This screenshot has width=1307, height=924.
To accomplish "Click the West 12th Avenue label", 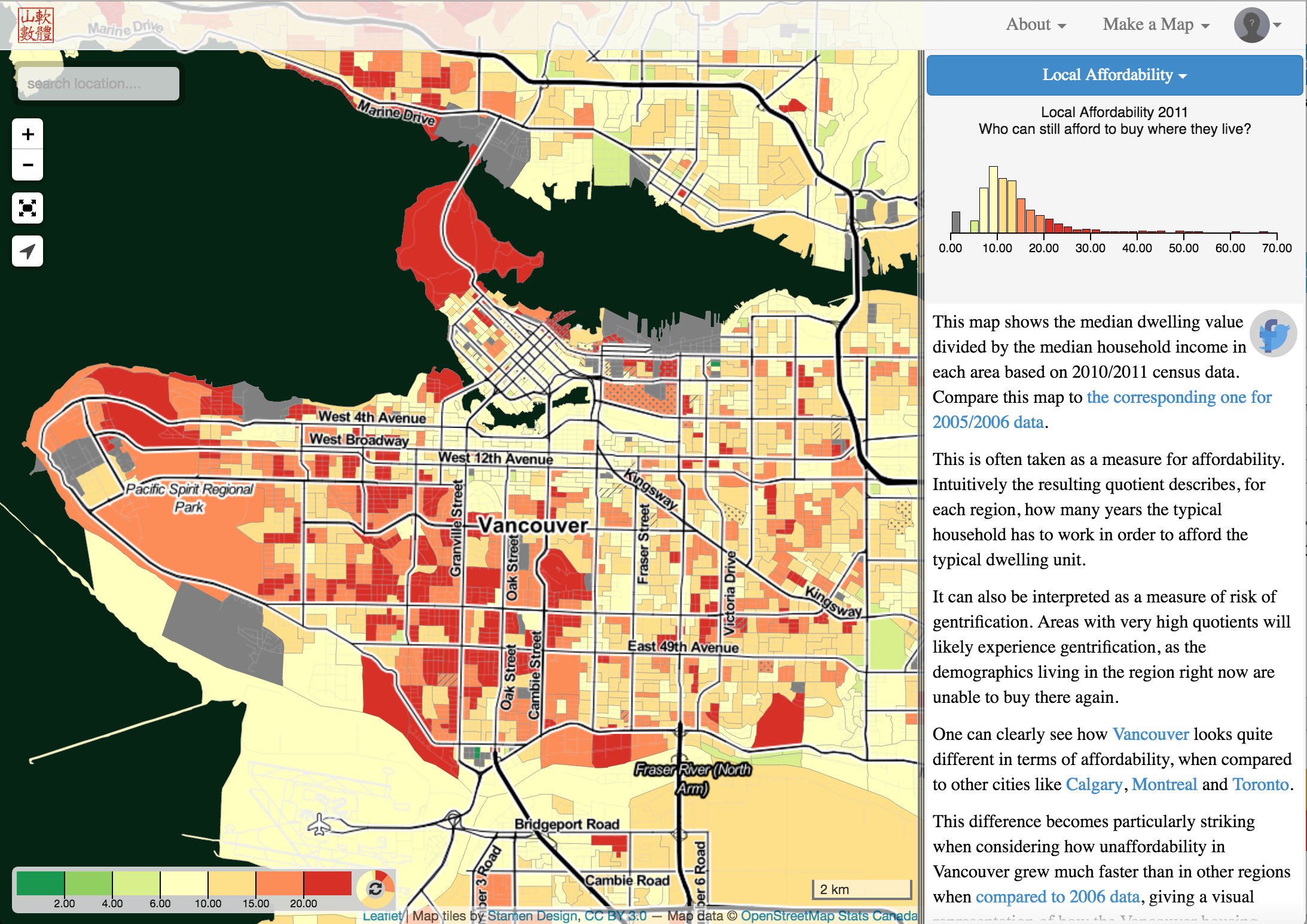I will [x=496, y=458].
